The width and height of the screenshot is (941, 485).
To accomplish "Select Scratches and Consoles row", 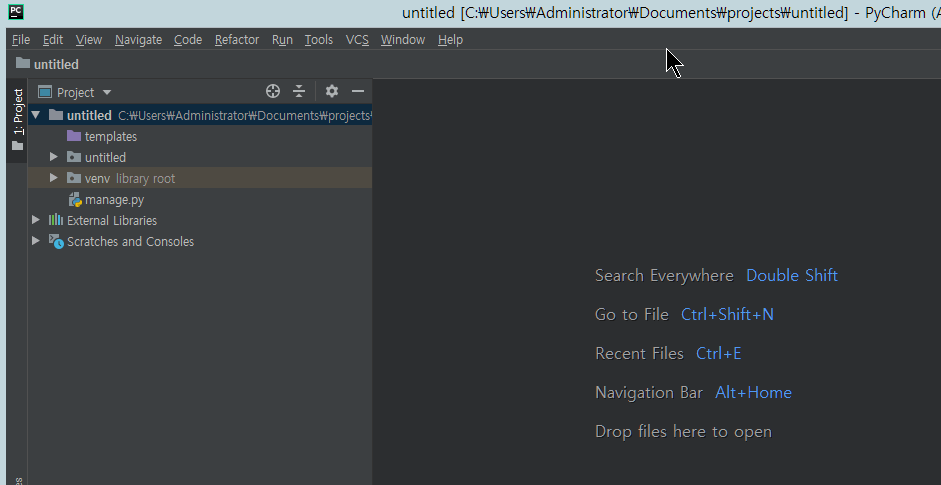I will [x=200, y=241].
